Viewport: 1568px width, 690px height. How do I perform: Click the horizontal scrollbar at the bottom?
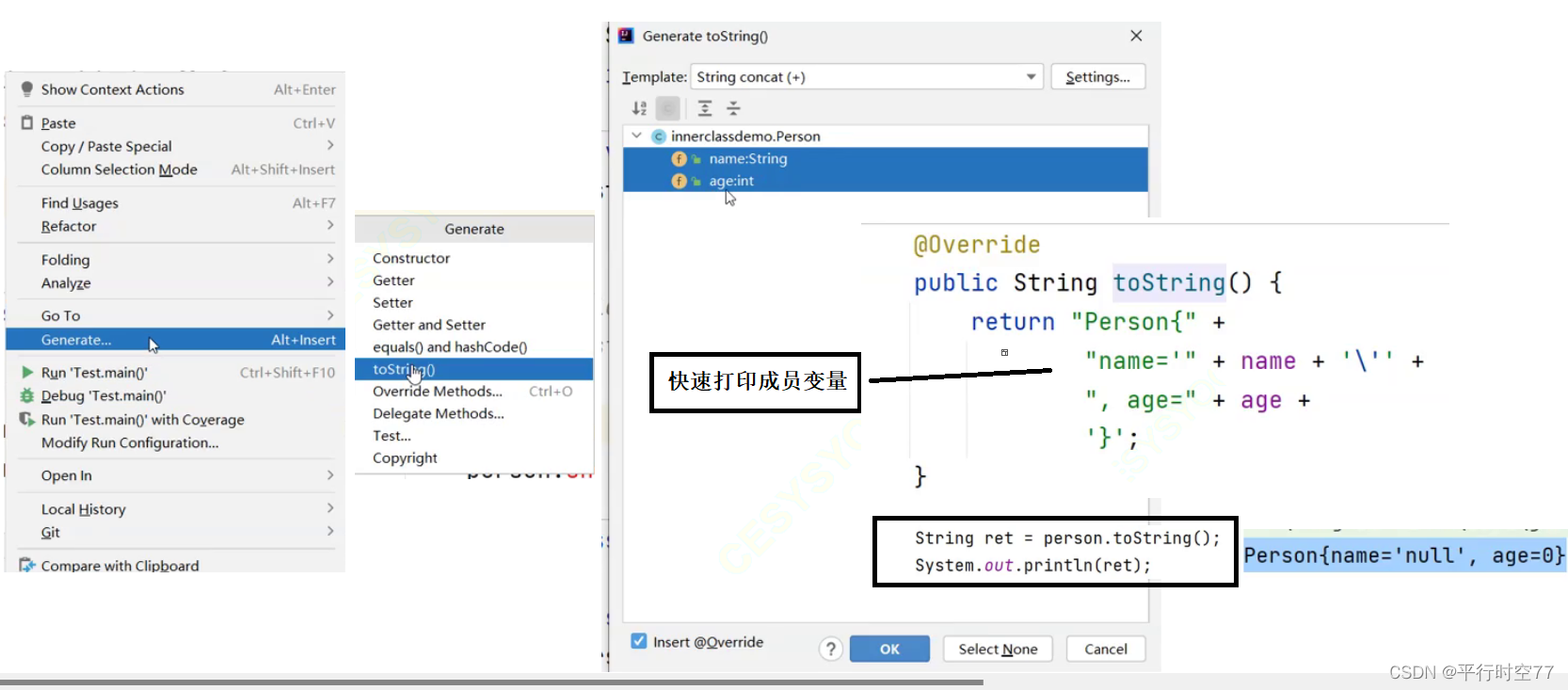pyautogui.click(x=491, y=682)
